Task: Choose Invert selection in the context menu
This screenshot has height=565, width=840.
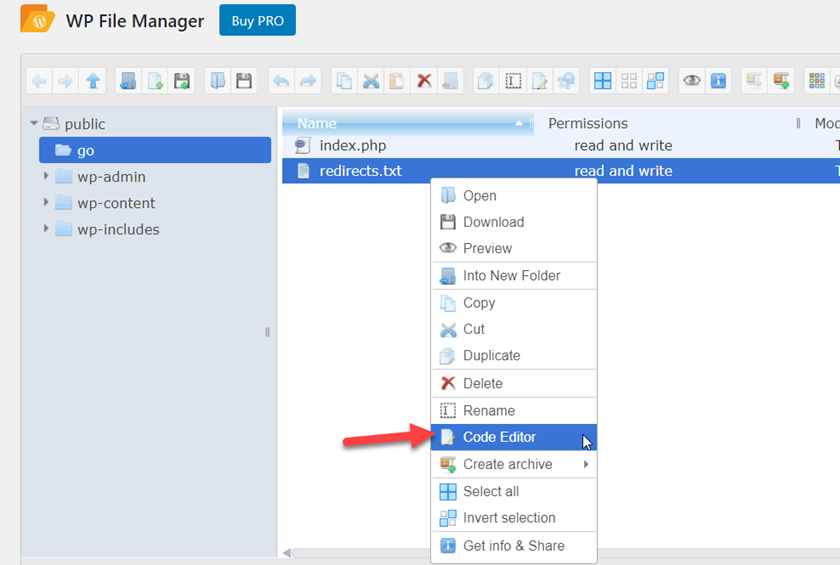Action: click(514, 518)
